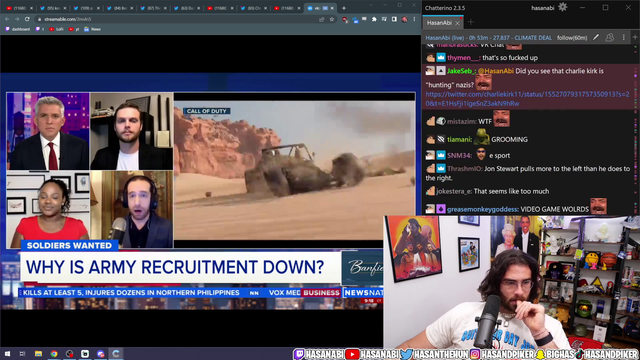Image resolution: width=640 pixels, height=360 pixels.
Task: Switch to the Twitter (95) tab
Action: click(x=53, y=8)
